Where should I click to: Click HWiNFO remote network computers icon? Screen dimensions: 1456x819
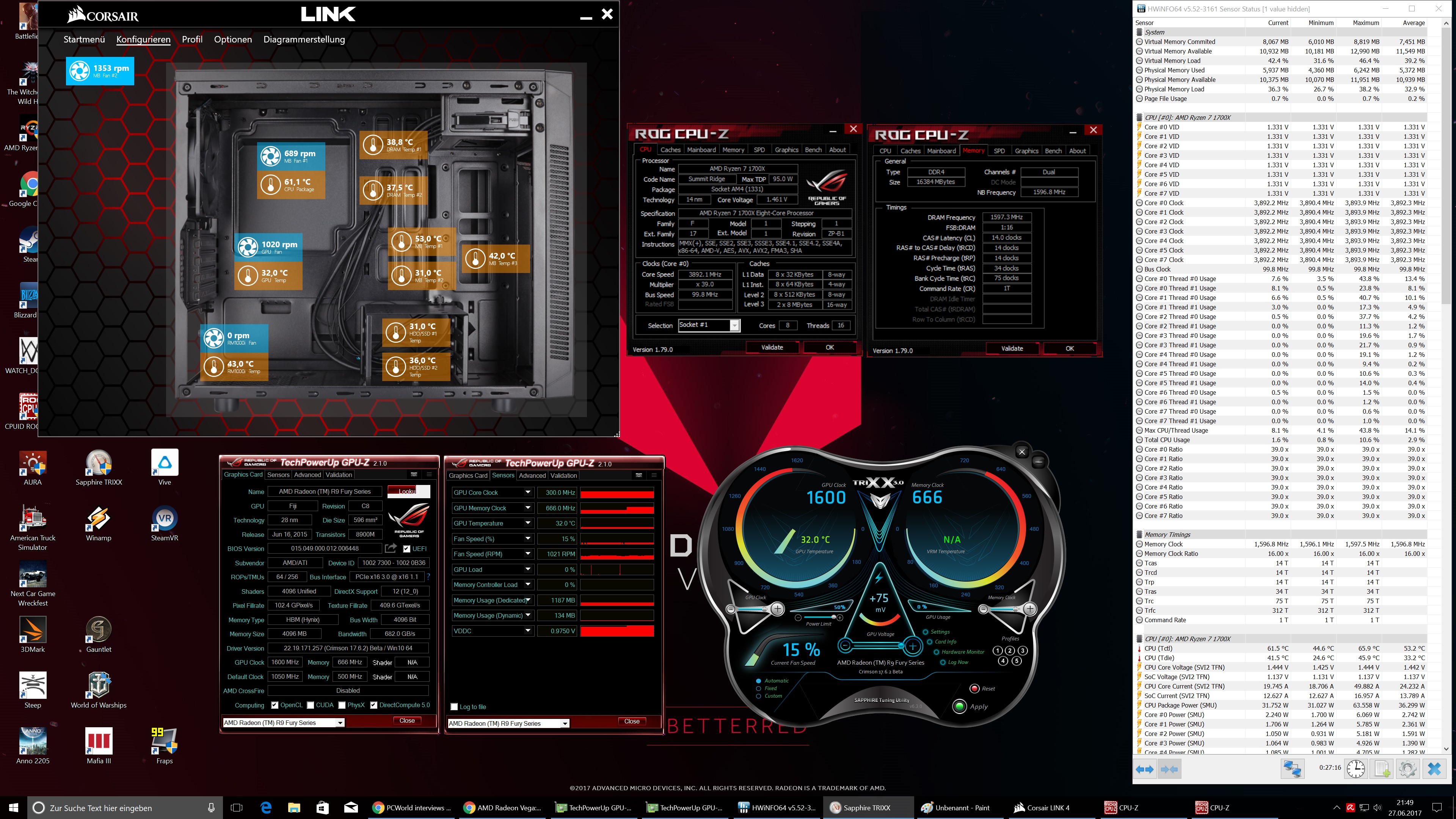[x=1292, y=769]
